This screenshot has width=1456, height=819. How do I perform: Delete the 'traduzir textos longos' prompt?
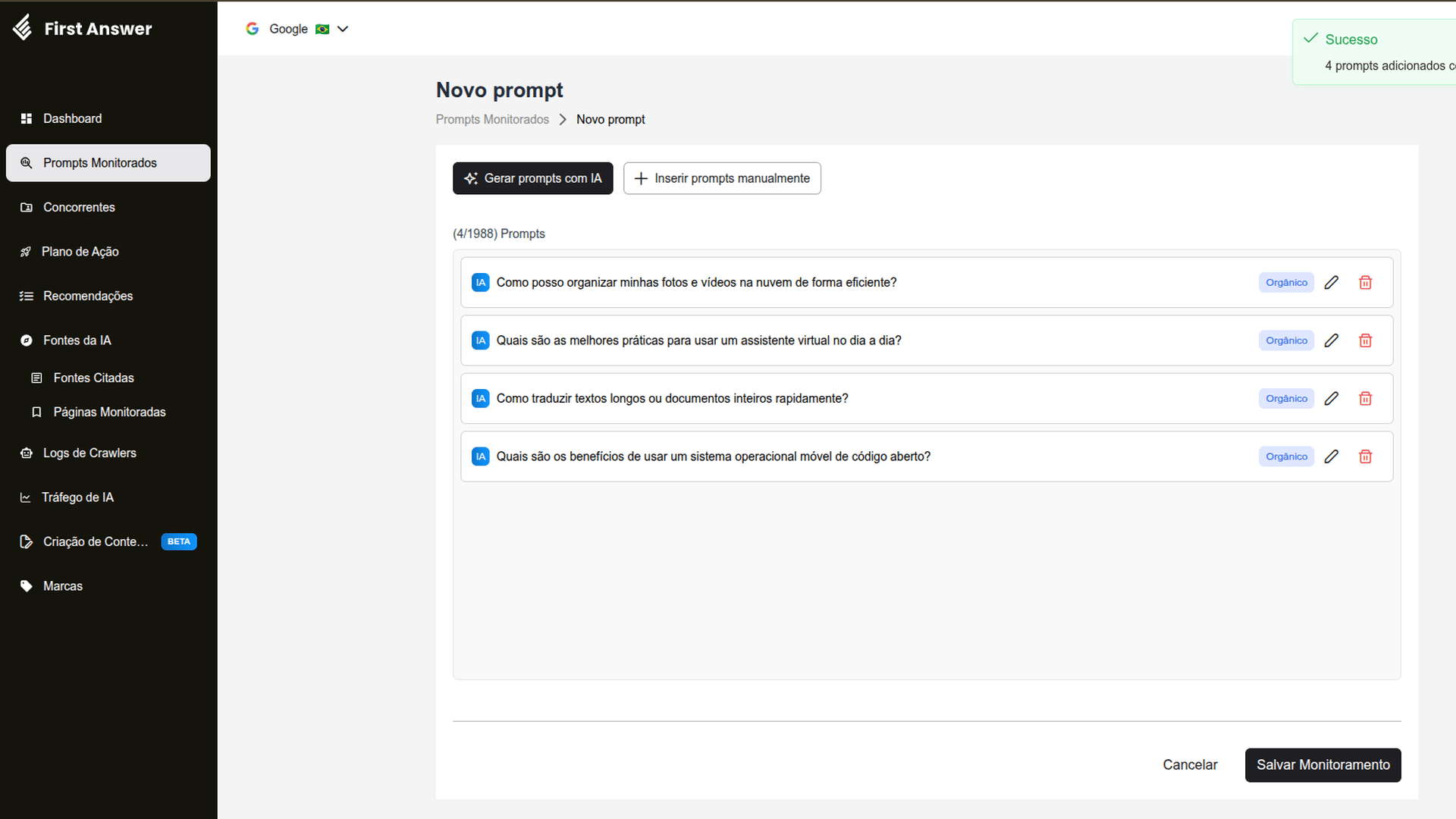pos(1366,399)
